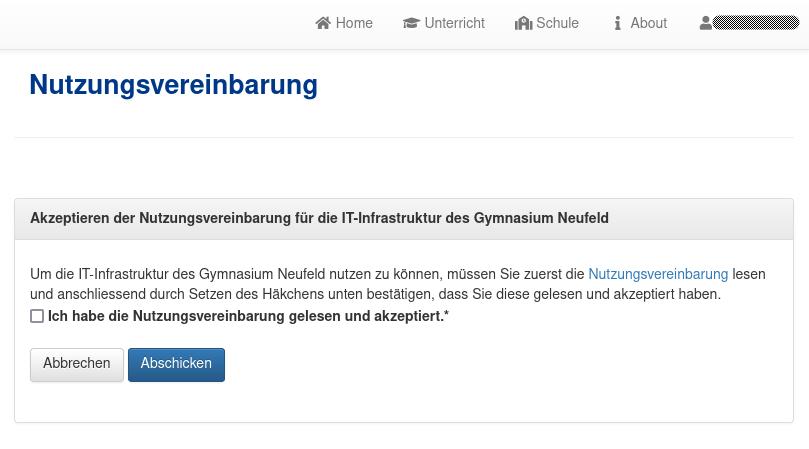The height and width of the screenshot is (449, 809).
Task: Click the large Nutzungsvereinbarung page heading
Action: tap(173, 85)
